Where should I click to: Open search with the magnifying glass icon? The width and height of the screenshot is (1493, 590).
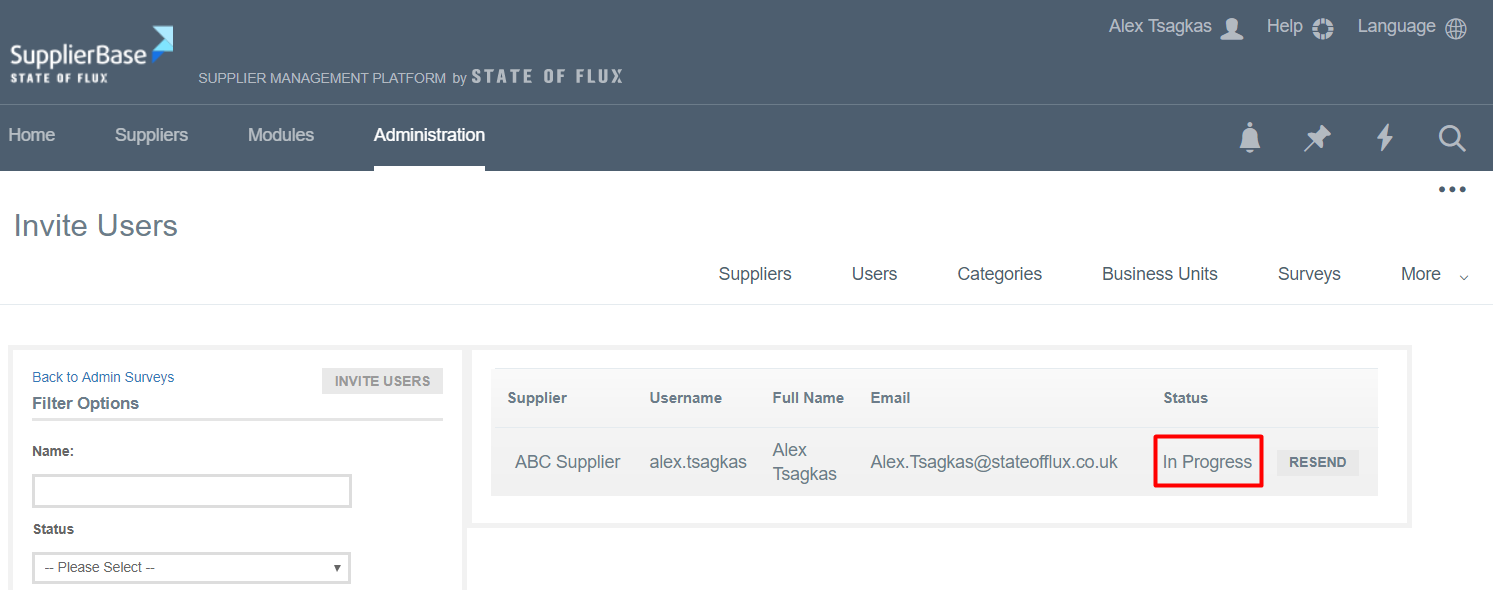1452,138
